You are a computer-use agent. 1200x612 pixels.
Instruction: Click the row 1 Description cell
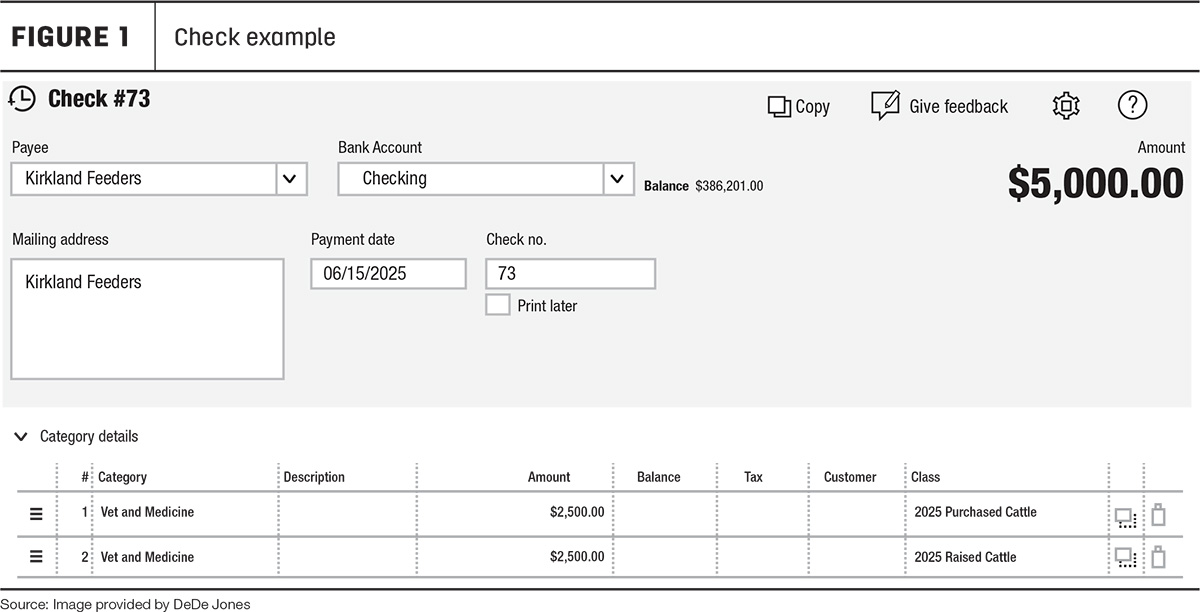tap(346, 513)
